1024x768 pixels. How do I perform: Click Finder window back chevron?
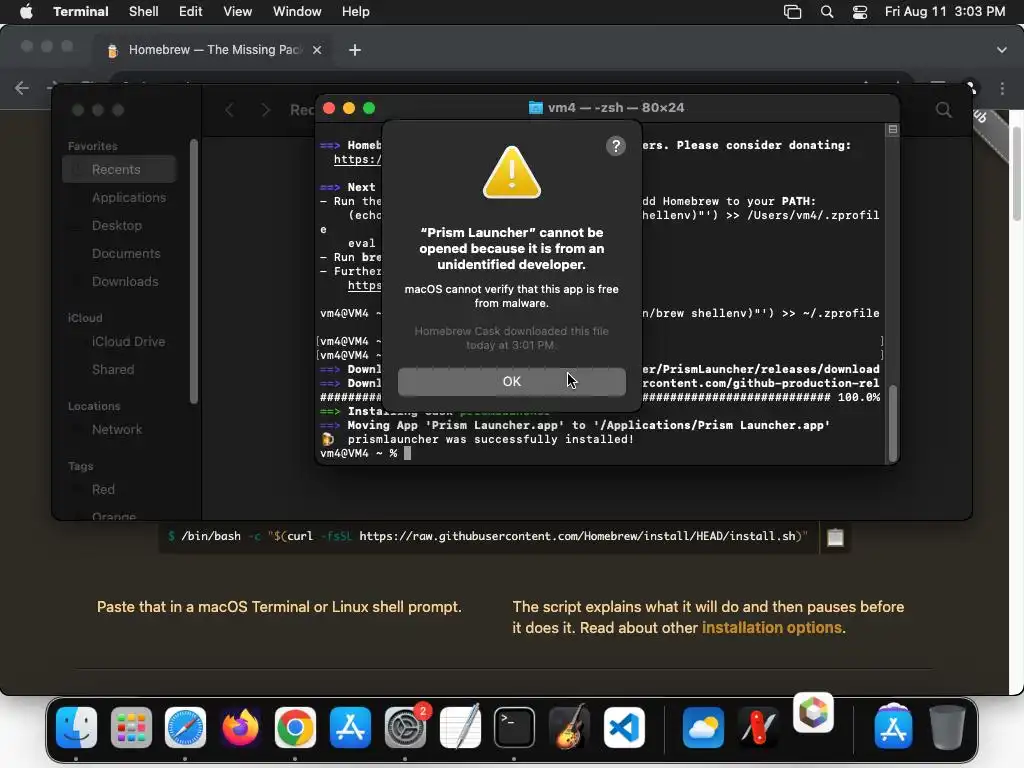point(229,110)
